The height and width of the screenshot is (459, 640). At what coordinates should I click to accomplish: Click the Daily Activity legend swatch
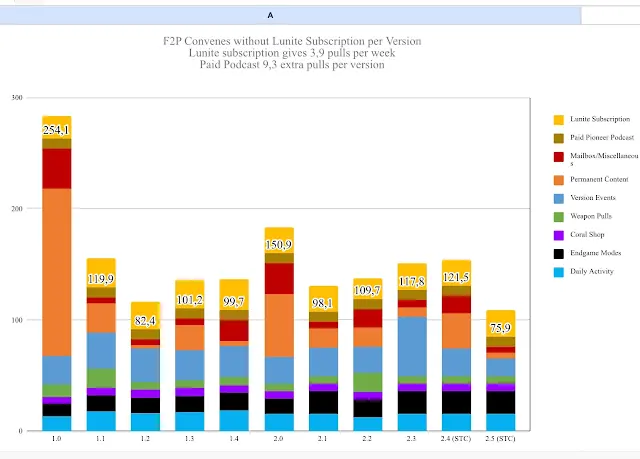pos(559,272)
